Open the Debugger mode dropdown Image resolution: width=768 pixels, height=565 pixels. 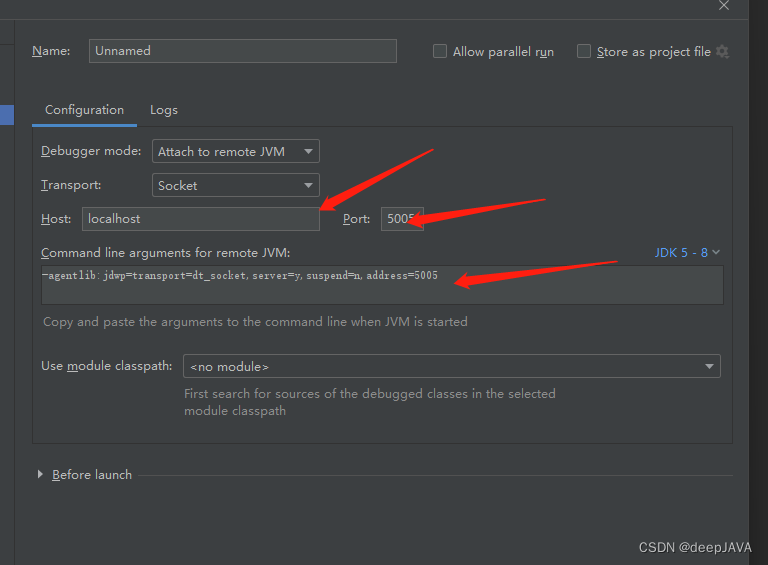tap(236, 151)
